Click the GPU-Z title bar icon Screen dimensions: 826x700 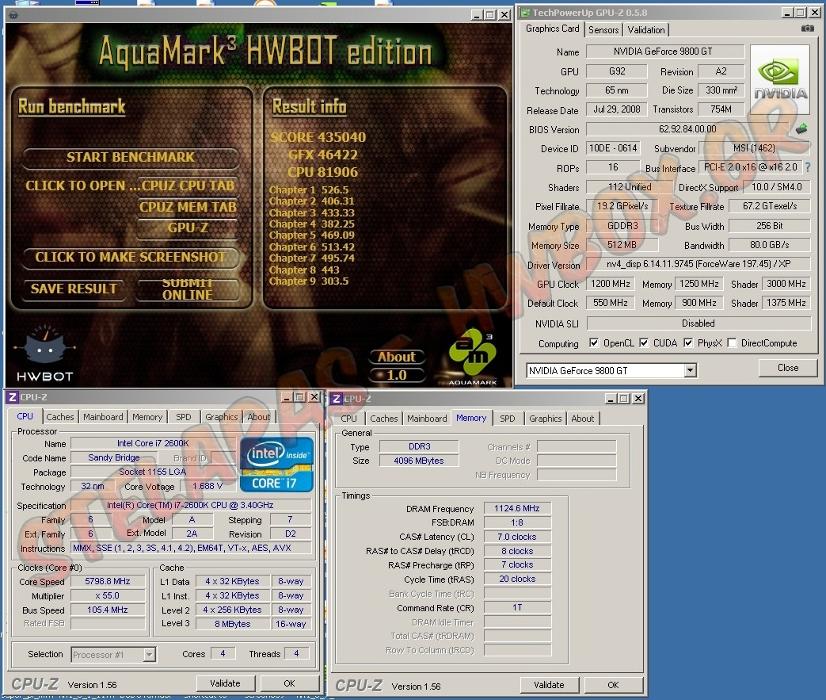[525, 13]
